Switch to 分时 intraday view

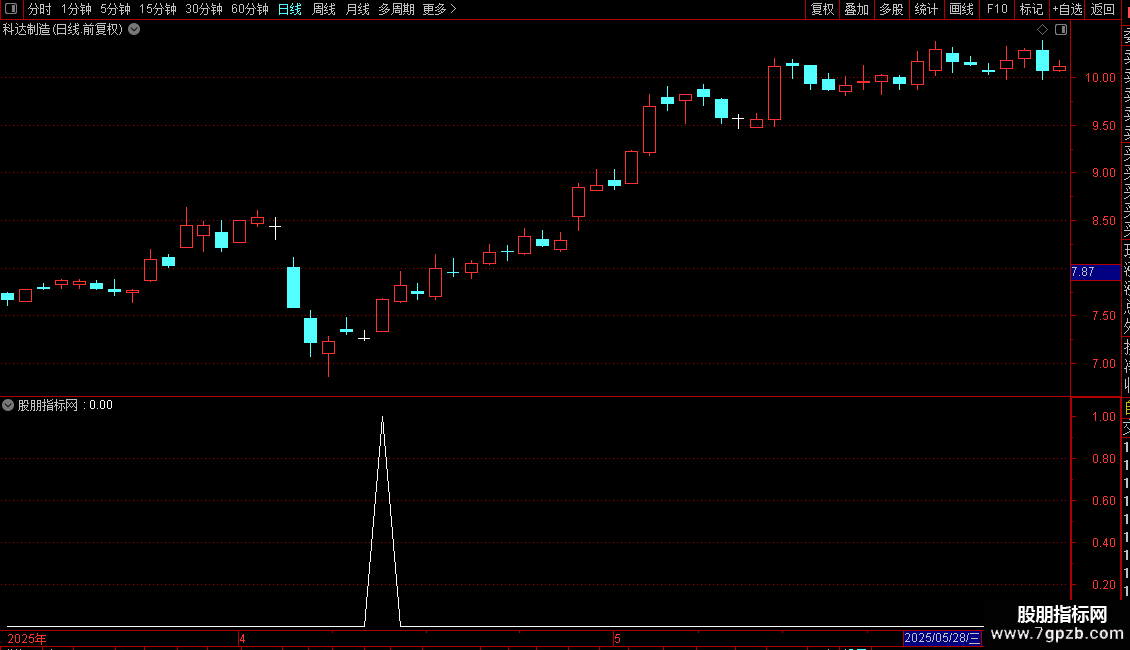40,9
